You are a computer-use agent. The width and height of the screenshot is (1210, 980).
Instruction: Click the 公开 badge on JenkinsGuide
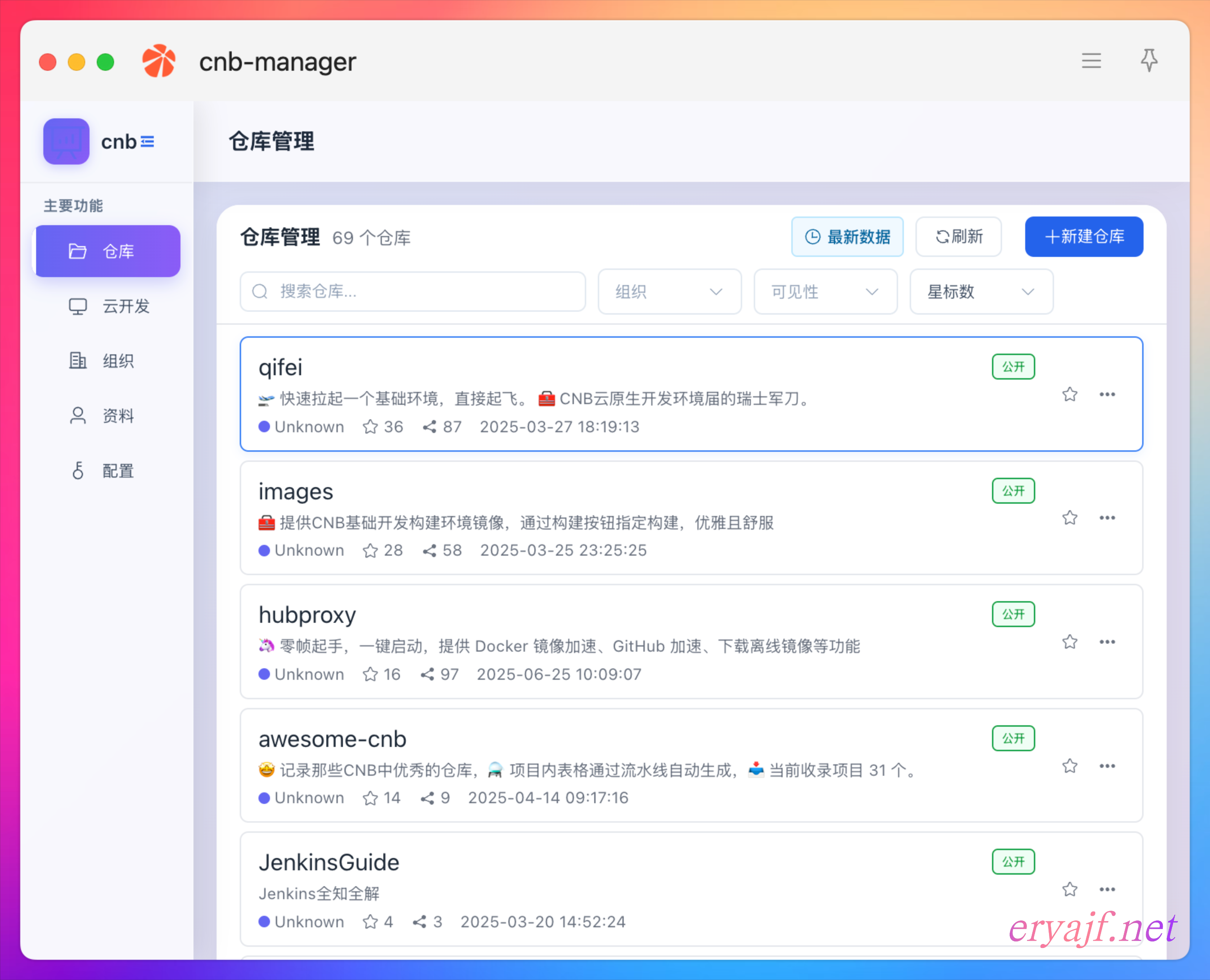1013,863
